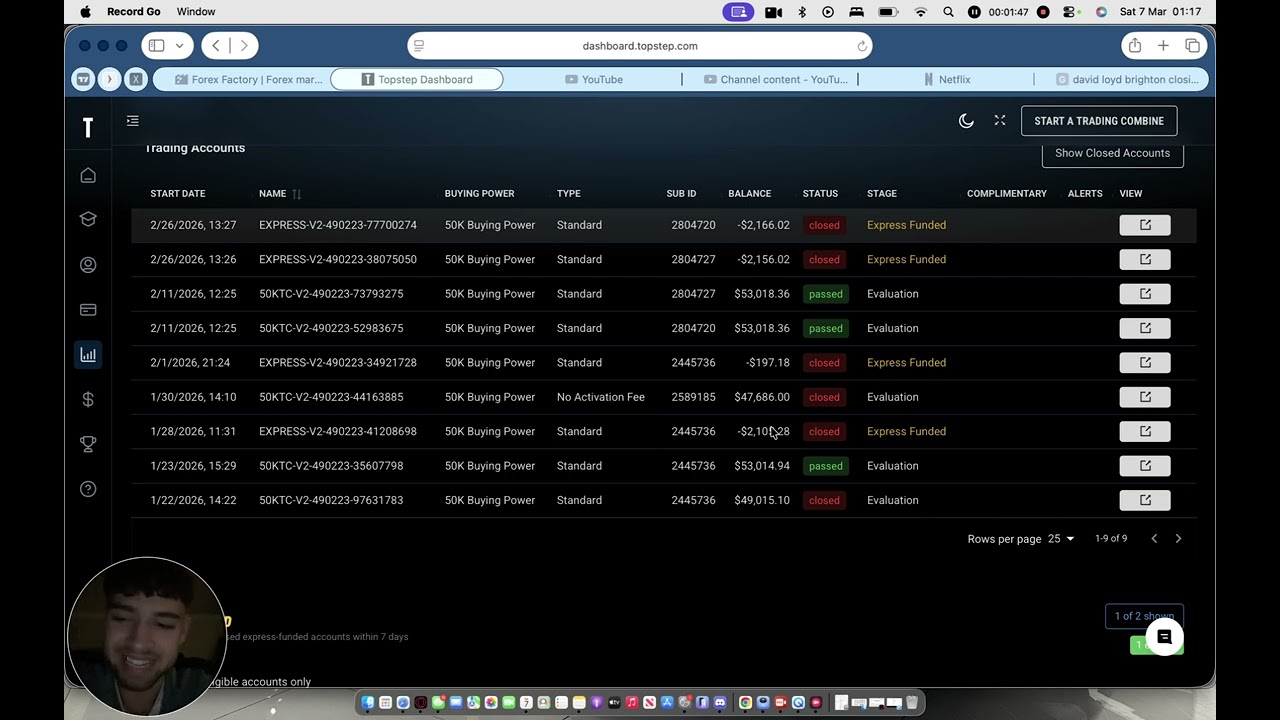View account 50KTC-V2-490223-97631783 details

1145,500
